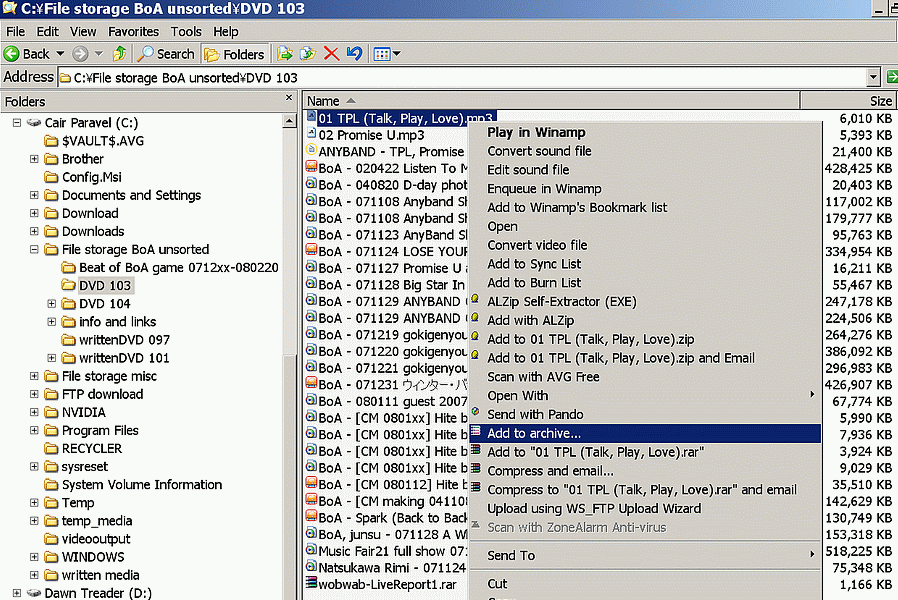Expand the Brother folder
Image resolution: width=898 pixels, height=600 pixels.
pyautogui.click(x=34, y=159)
